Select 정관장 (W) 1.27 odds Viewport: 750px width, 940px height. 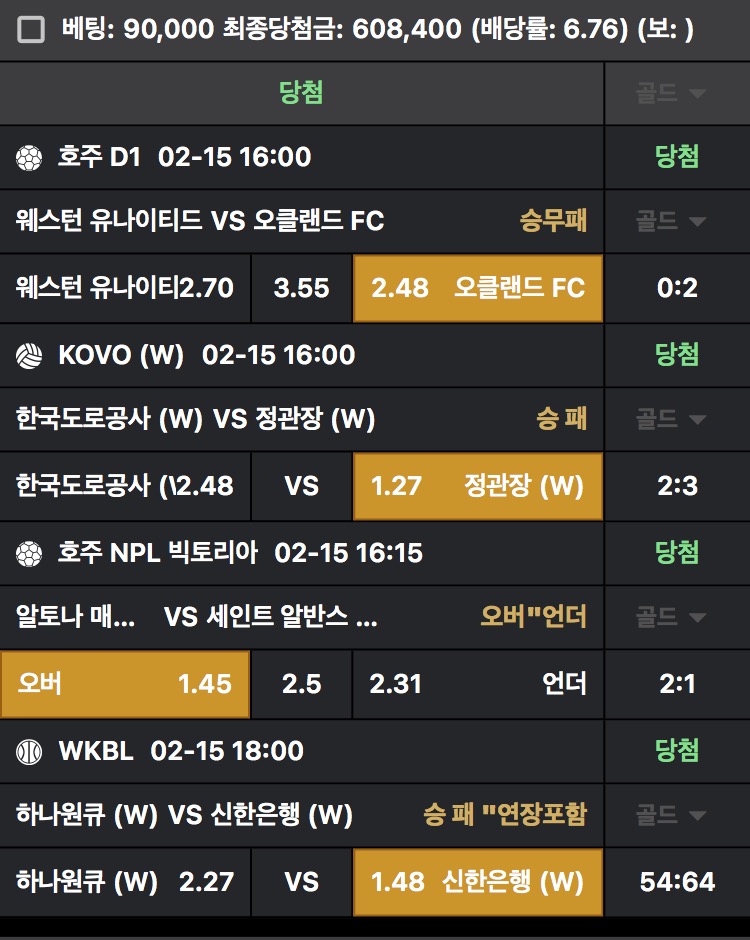[x=478, y=486]
